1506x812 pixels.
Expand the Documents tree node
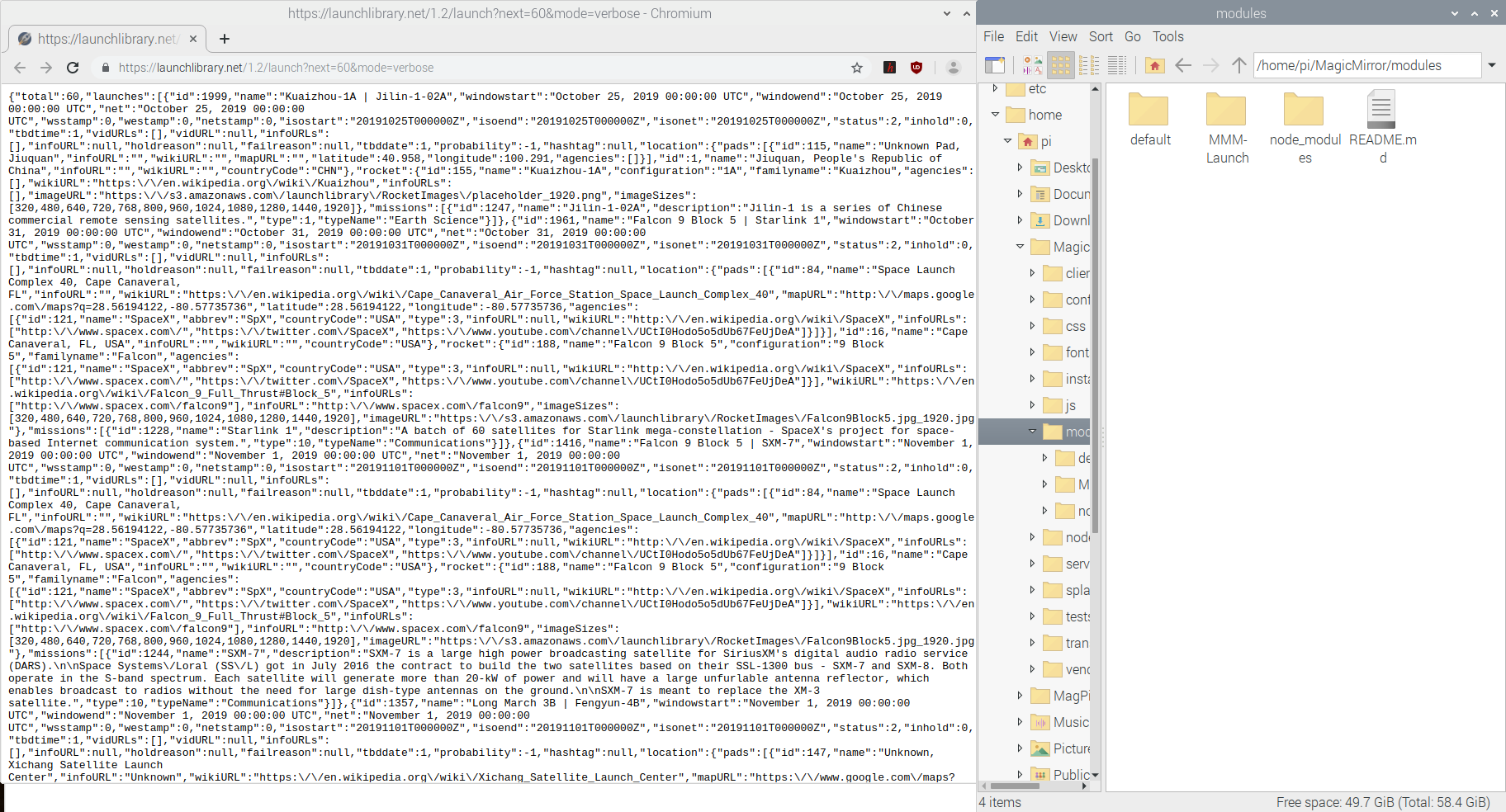pos(1020,194)
